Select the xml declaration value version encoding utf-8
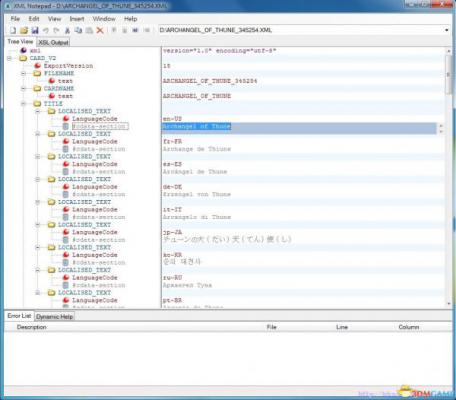The image size is (456, 400). [220, 51]
